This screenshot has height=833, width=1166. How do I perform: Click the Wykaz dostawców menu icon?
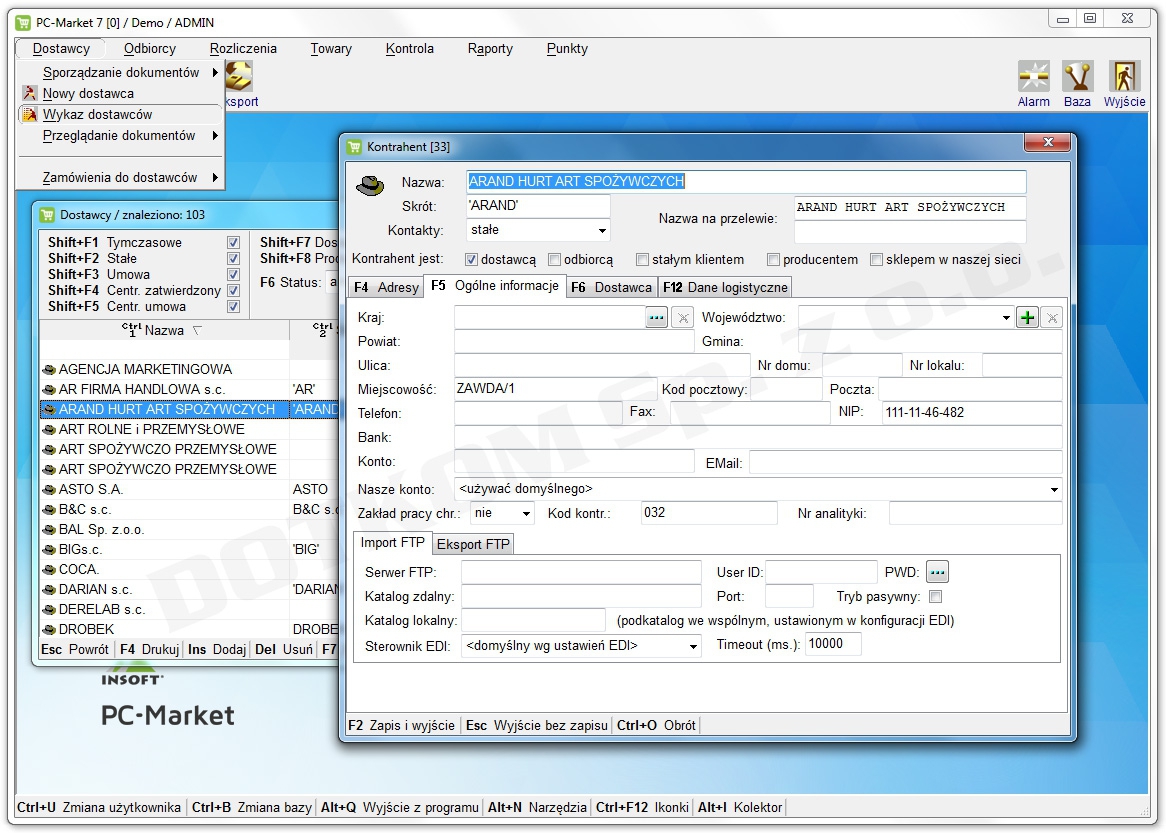(29, 115)
